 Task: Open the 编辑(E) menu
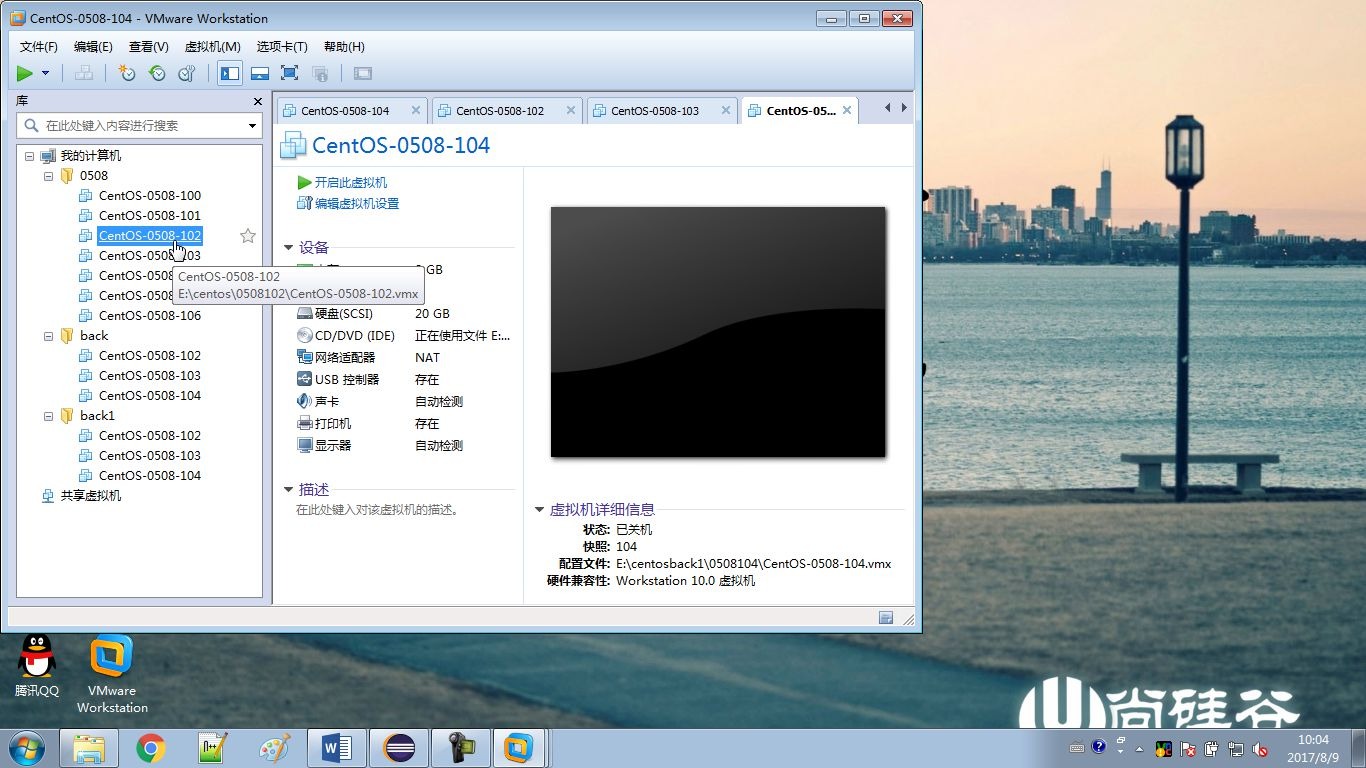(93, 47)
